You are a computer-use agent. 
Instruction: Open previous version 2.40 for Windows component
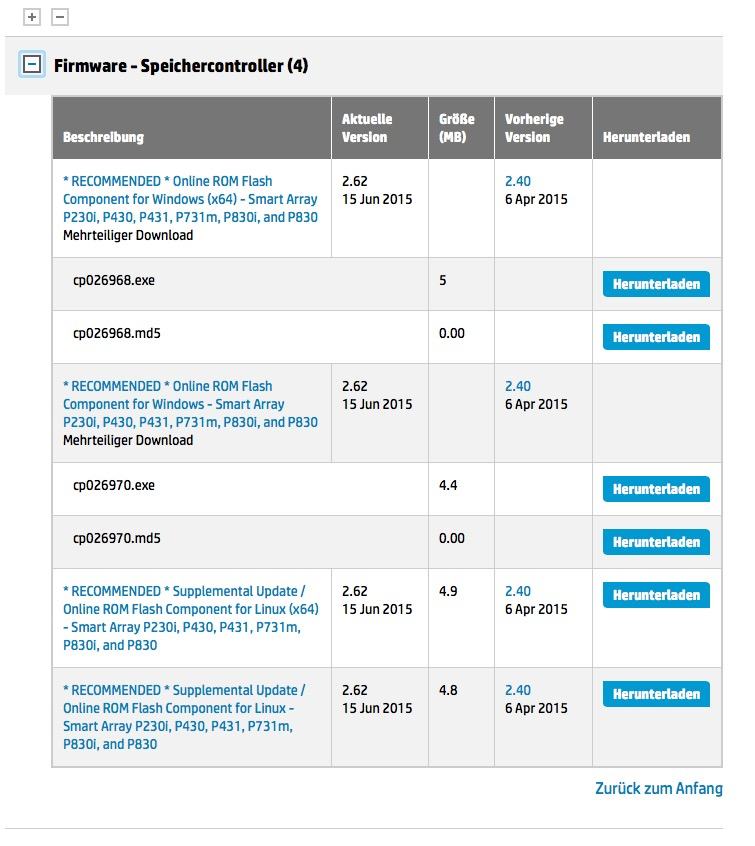pyautogui.click(x=518, y=386)
